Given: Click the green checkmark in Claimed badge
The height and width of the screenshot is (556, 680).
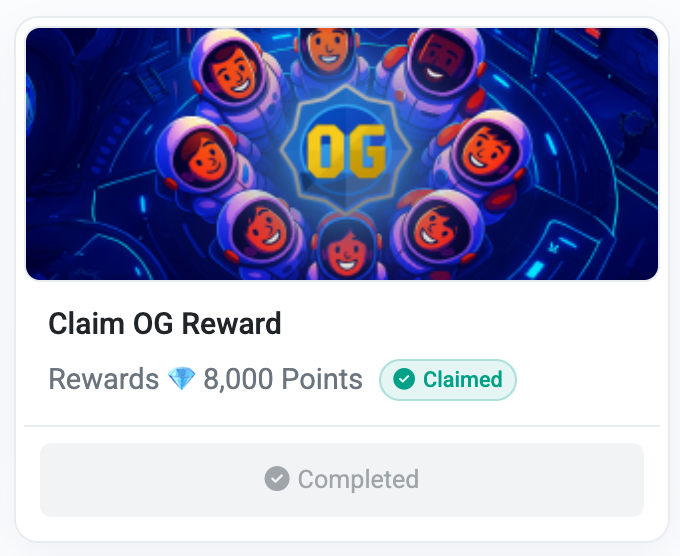Looking at the screenshot, I should (404, 379).
